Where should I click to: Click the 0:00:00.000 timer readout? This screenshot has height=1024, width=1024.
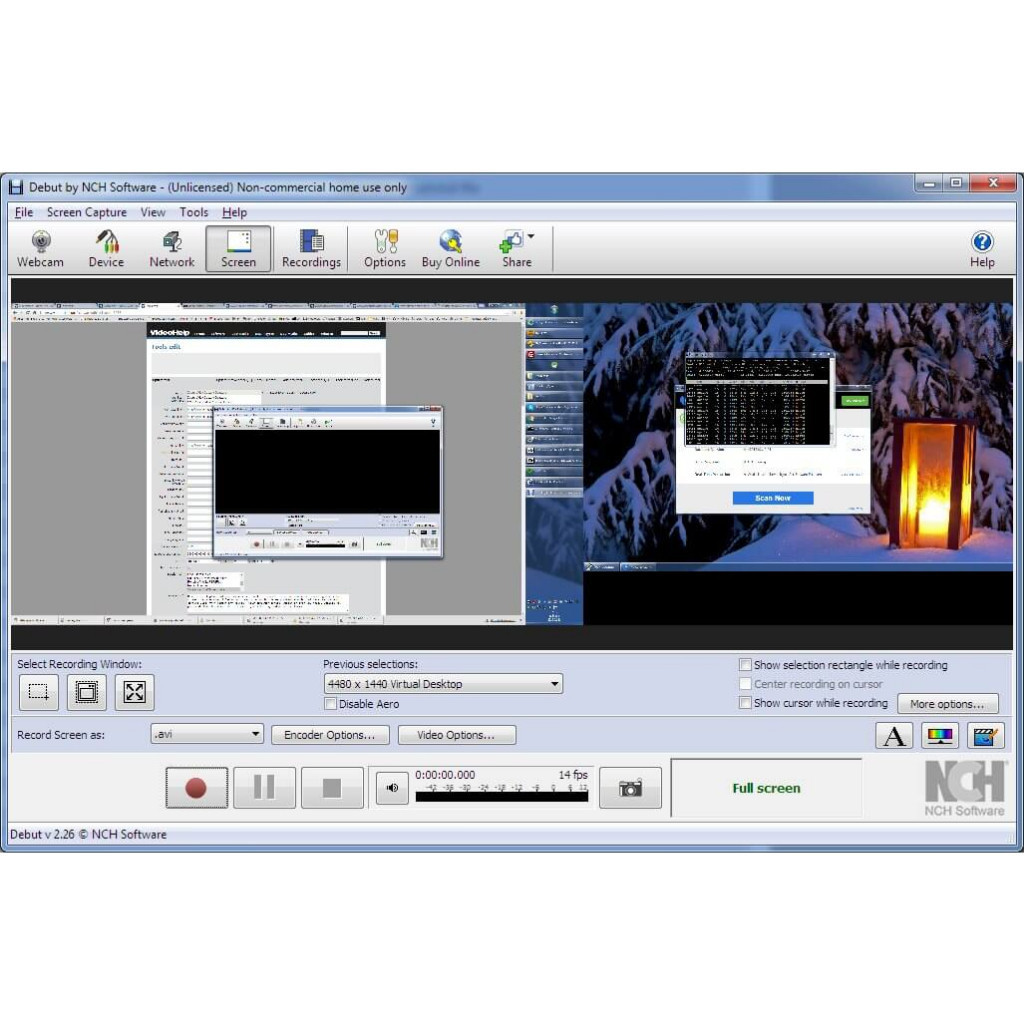click(x=445, y=775)
